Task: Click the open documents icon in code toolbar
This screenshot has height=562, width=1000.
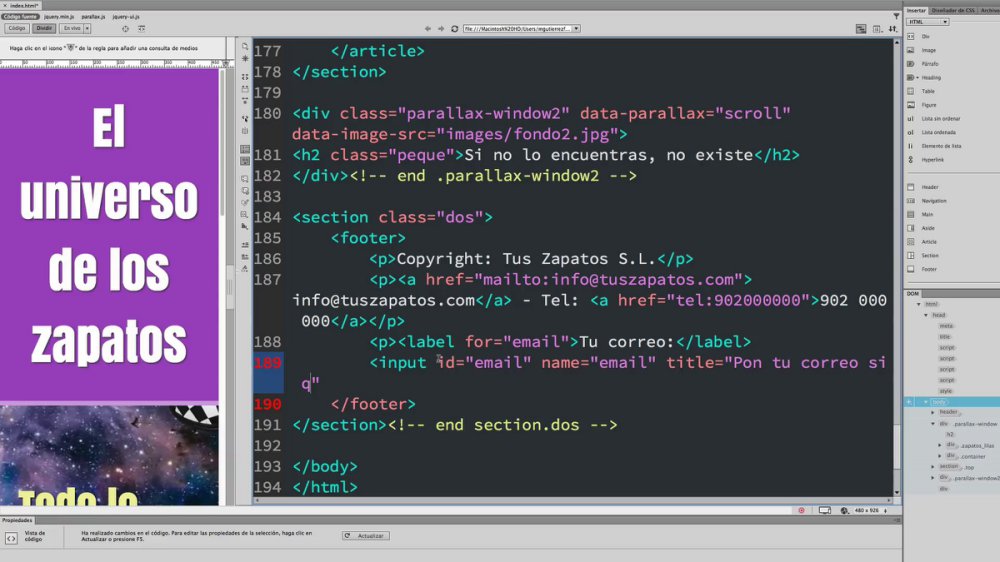Action: point(245,47)
